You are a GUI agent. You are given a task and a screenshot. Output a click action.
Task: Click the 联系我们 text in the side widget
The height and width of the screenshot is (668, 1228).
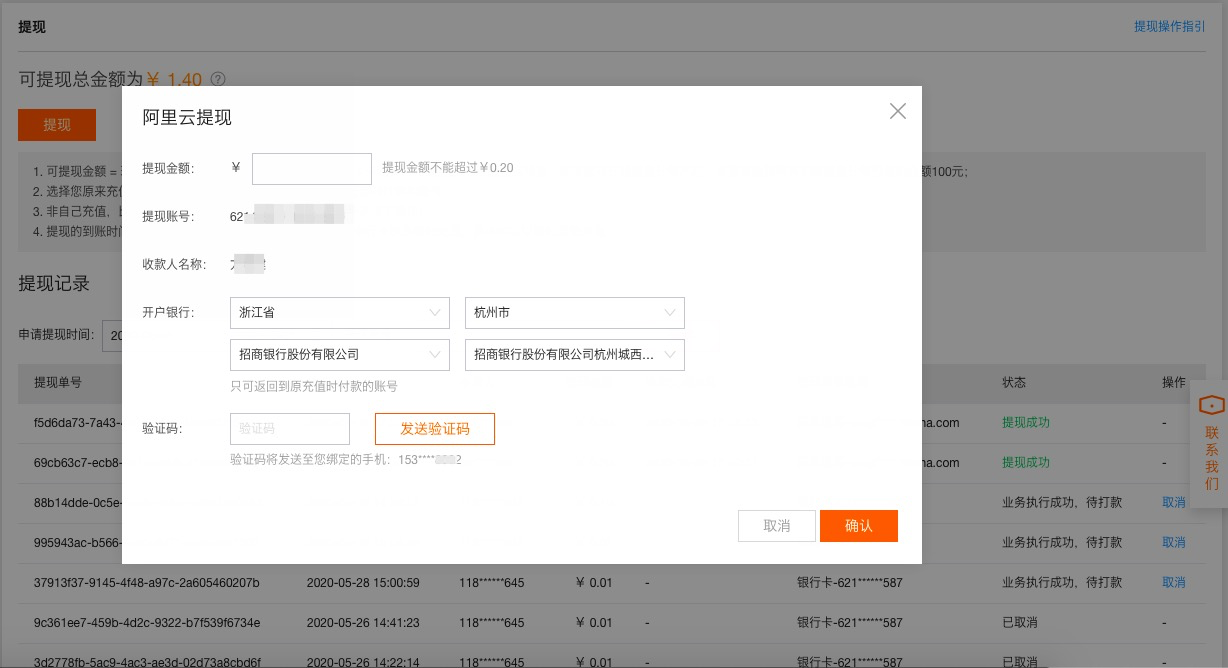[1212, 458]
